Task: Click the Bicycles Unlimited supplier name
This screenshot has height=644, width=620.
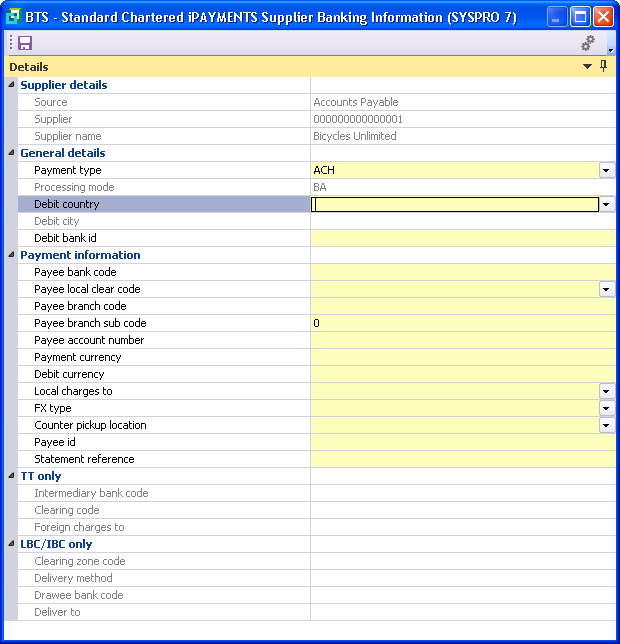Action: pos(355,136)
